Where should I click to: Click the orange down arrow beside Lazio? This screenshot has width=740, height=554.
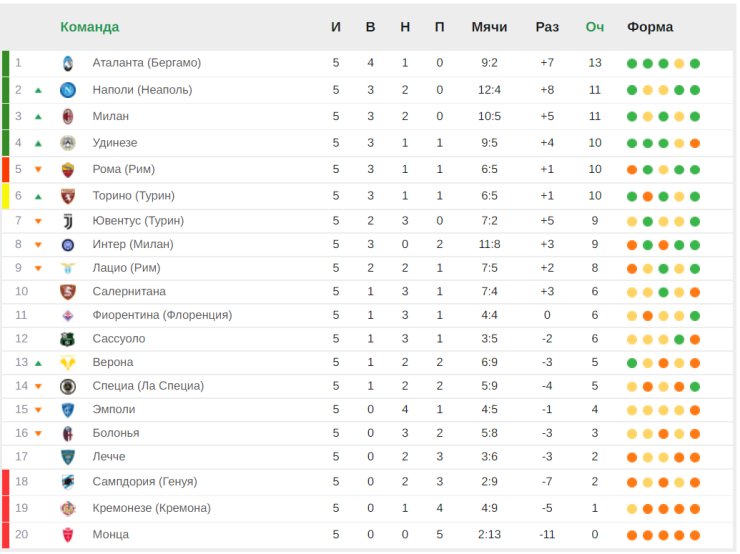click(38, 269)
